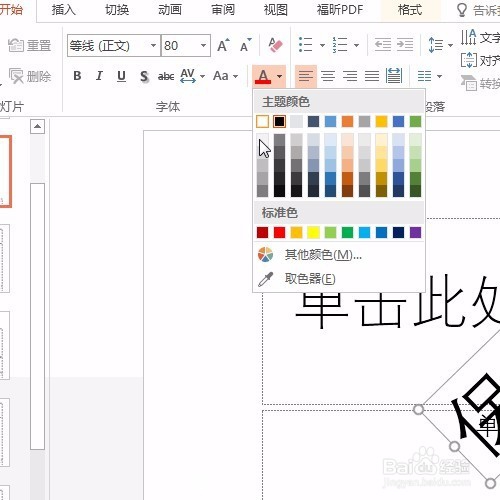Open the 福昕PDF tab
The width and height of the screenshot is (500, 500).
click(x=340, y=10)
